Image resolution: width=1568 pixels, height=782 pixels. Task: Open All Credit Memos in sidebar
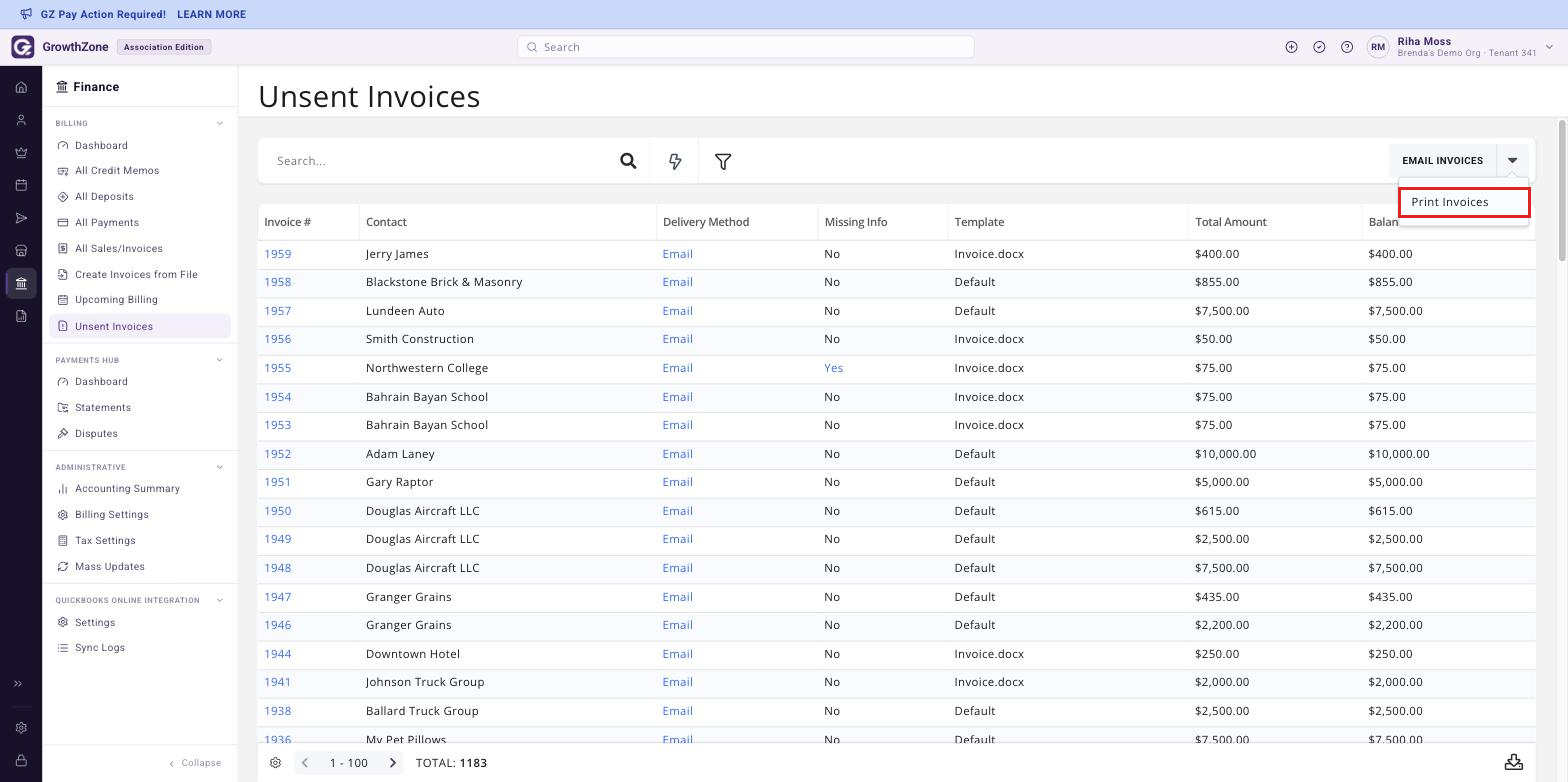(x=117, y=171)
